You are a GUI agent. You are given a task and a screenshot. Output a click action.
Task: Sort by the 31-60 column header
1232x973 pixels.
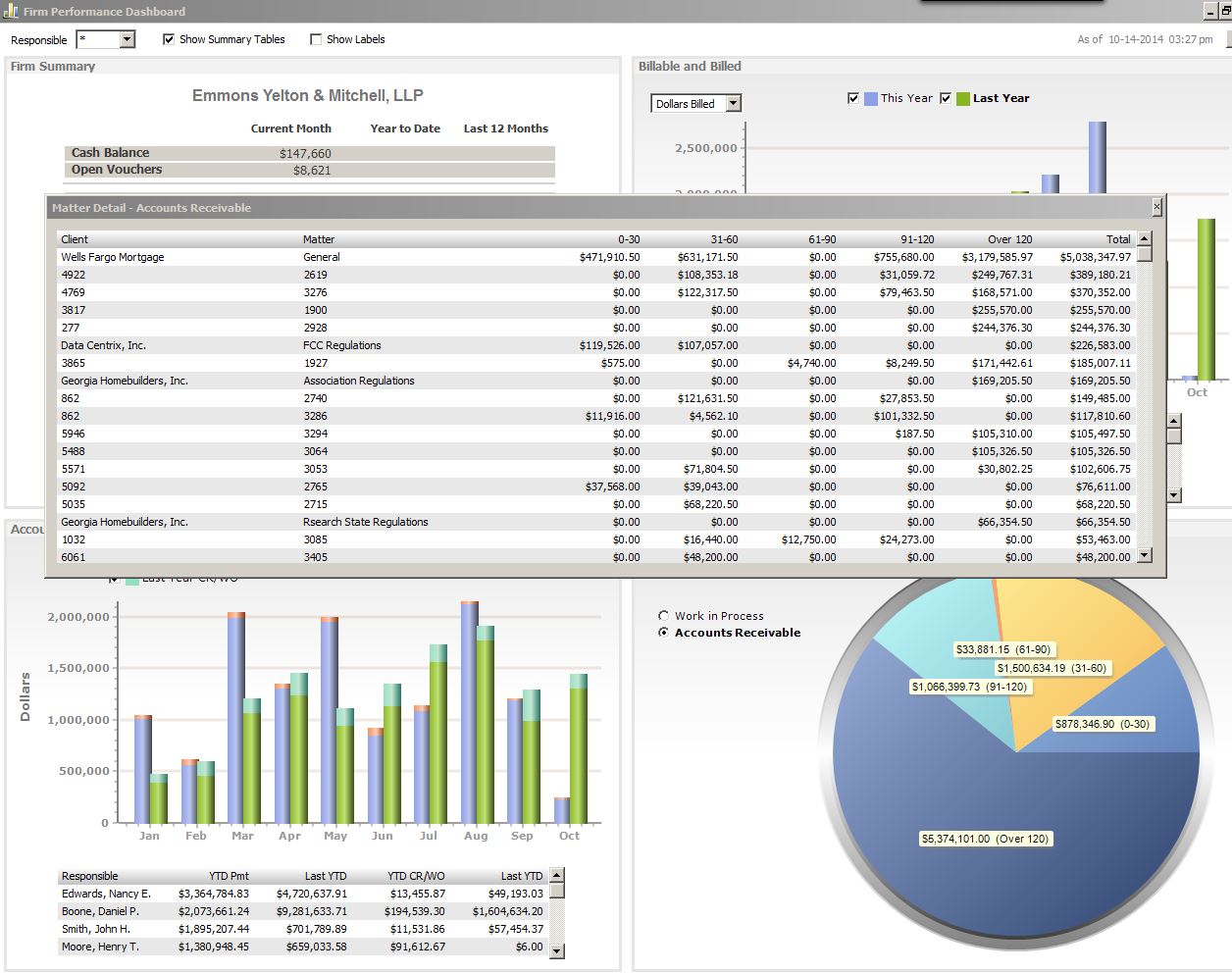point(724,239)
